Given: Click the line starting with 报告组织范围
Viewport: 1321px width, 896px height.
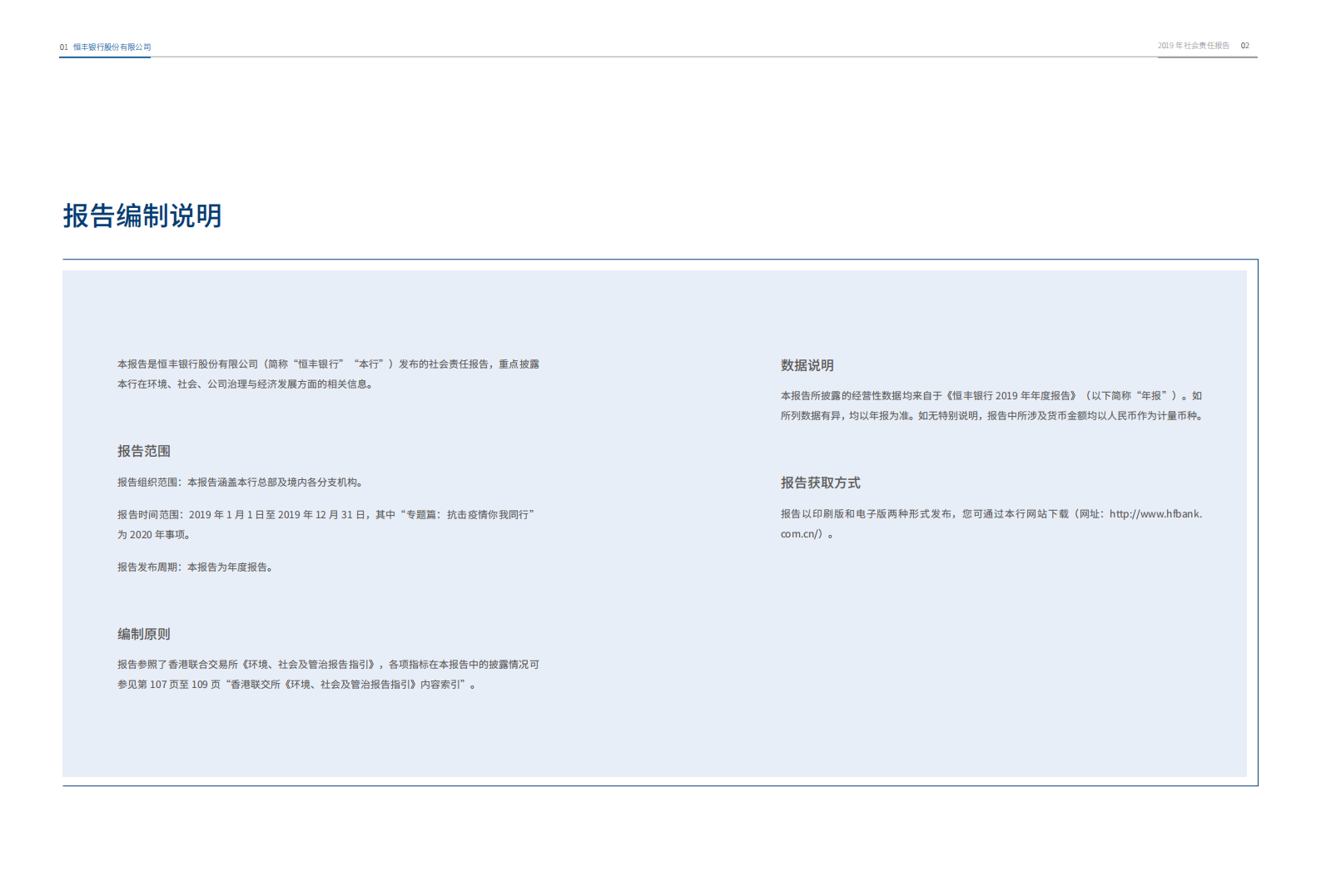Looking at the screenshot, I should coord(240,483).
